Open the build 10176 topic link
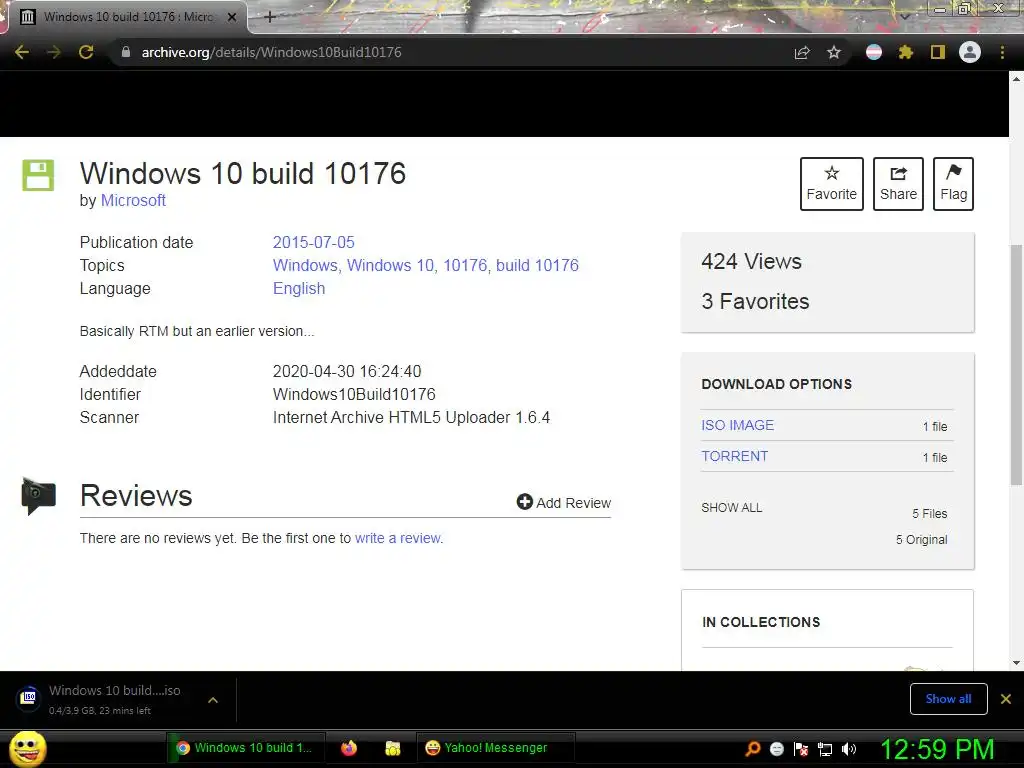Viewport: 1024px width, 768px height. (x=537, y=265)
